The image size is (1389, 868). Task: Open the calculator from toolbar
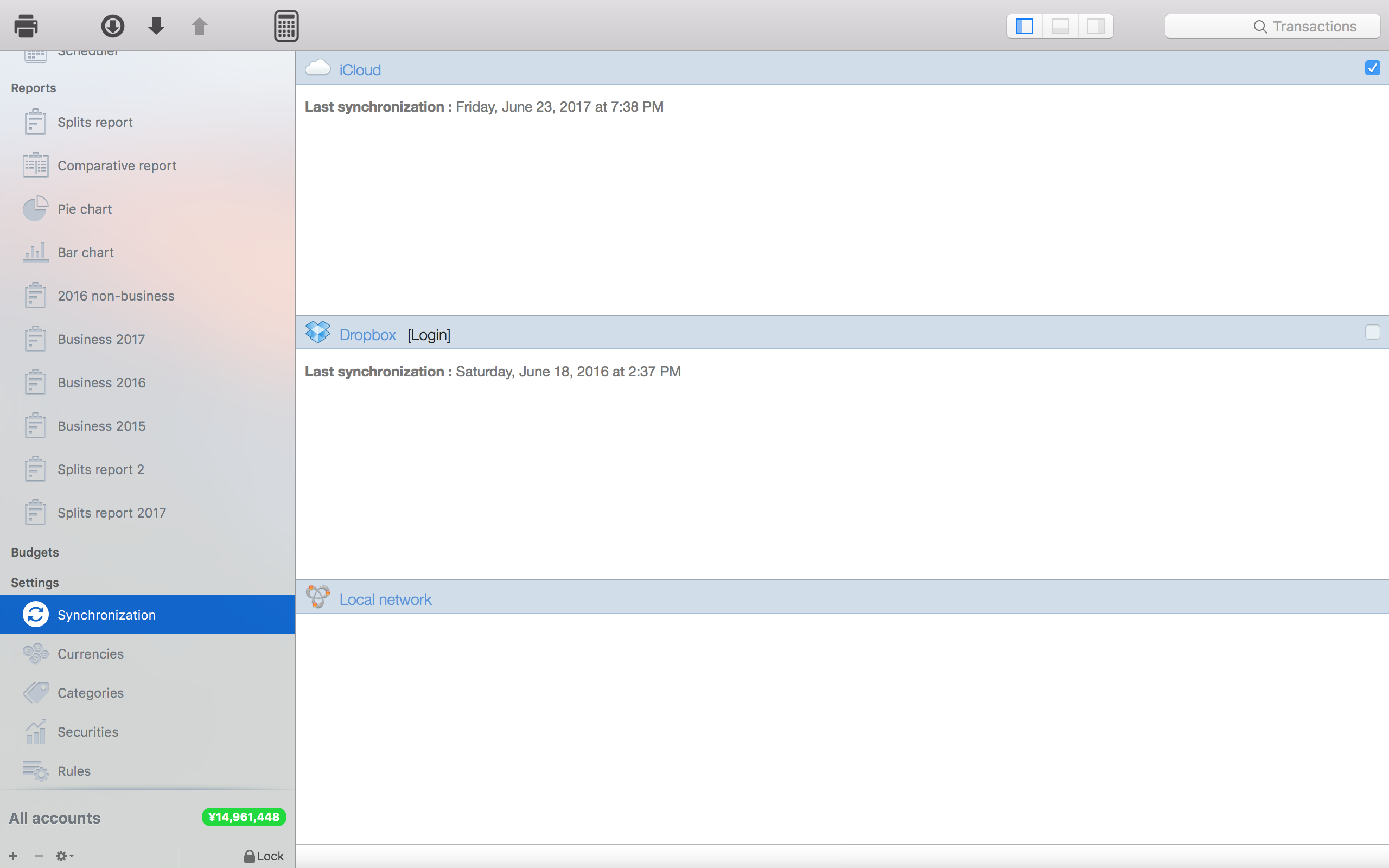pos(286,26)
